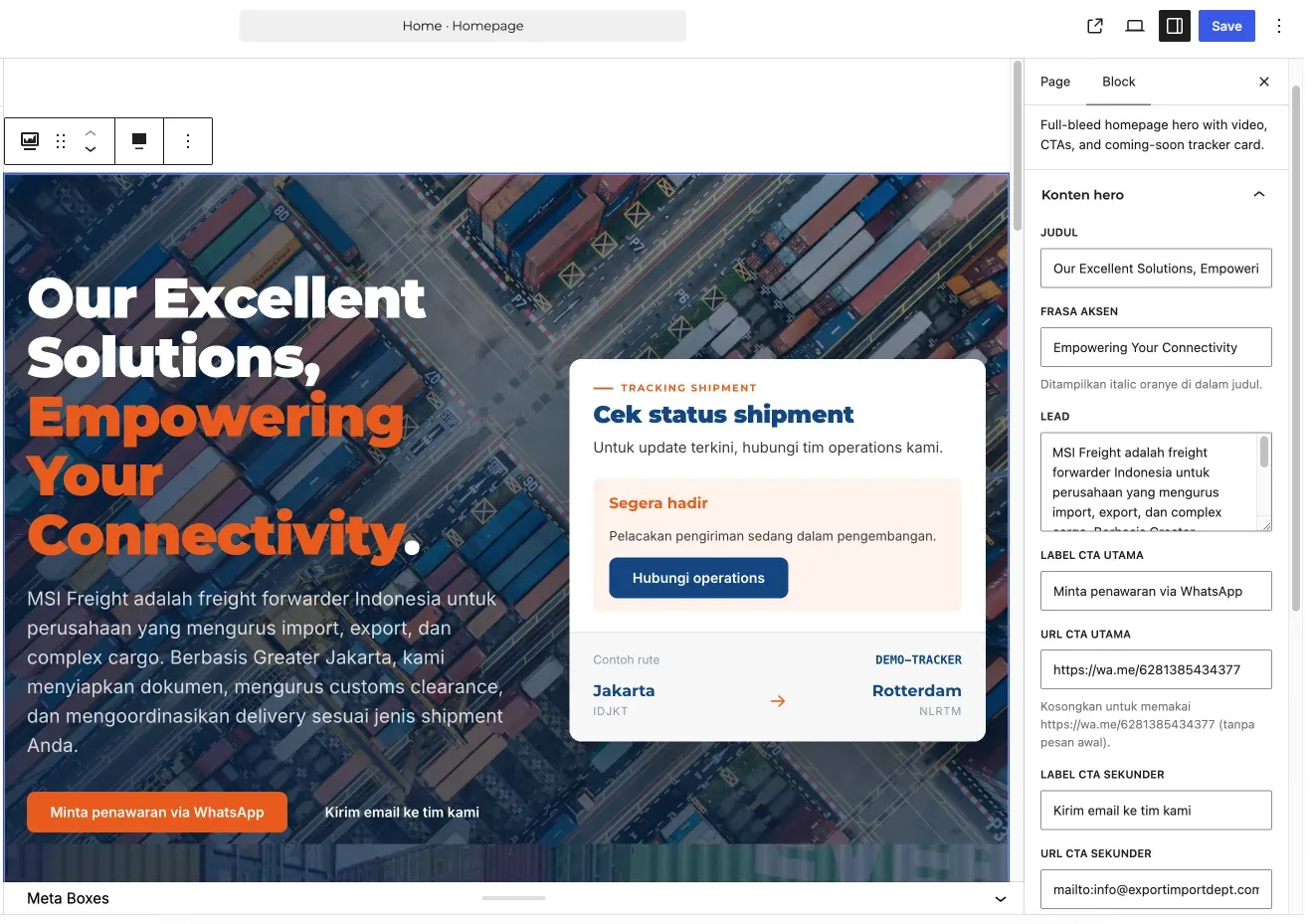Move block down with the down chevron

tap(91, 150)
